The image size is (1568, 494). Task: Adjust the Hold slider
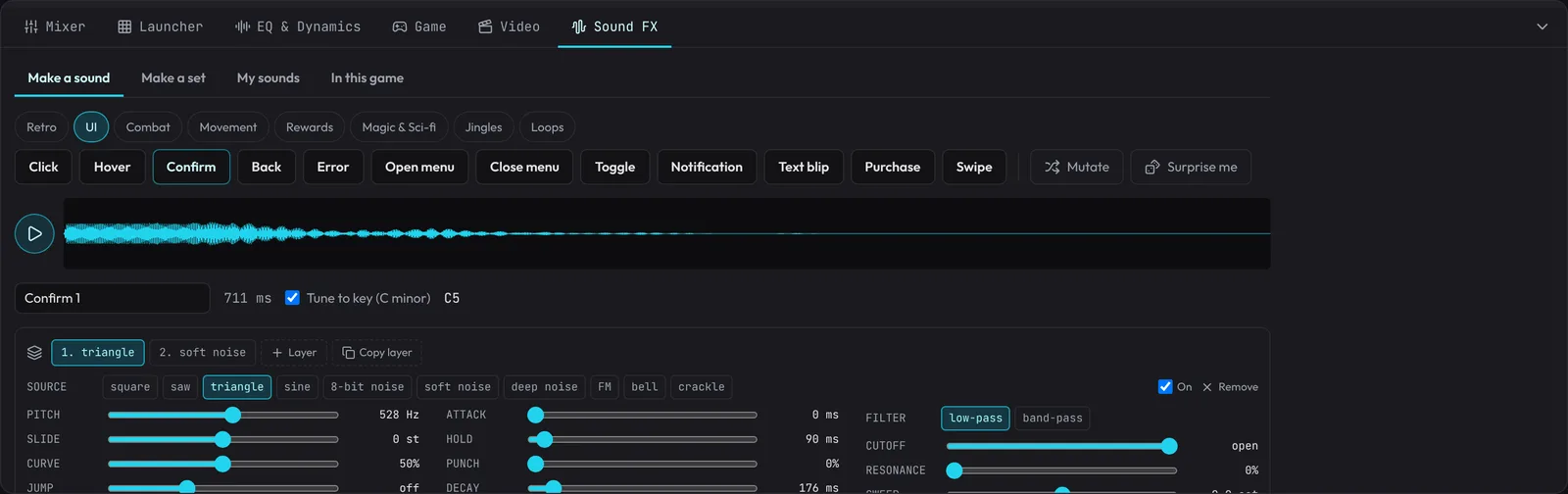[x=642, y=439]
